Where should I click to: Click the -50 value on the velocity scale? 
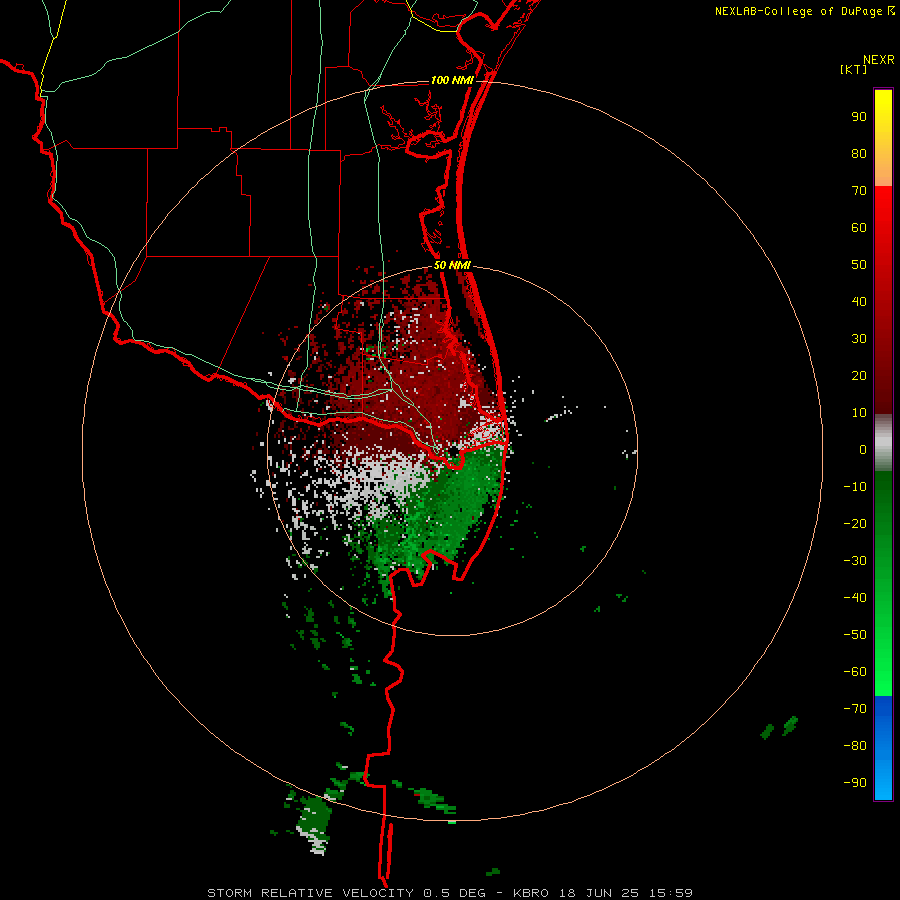click(855, 635)
